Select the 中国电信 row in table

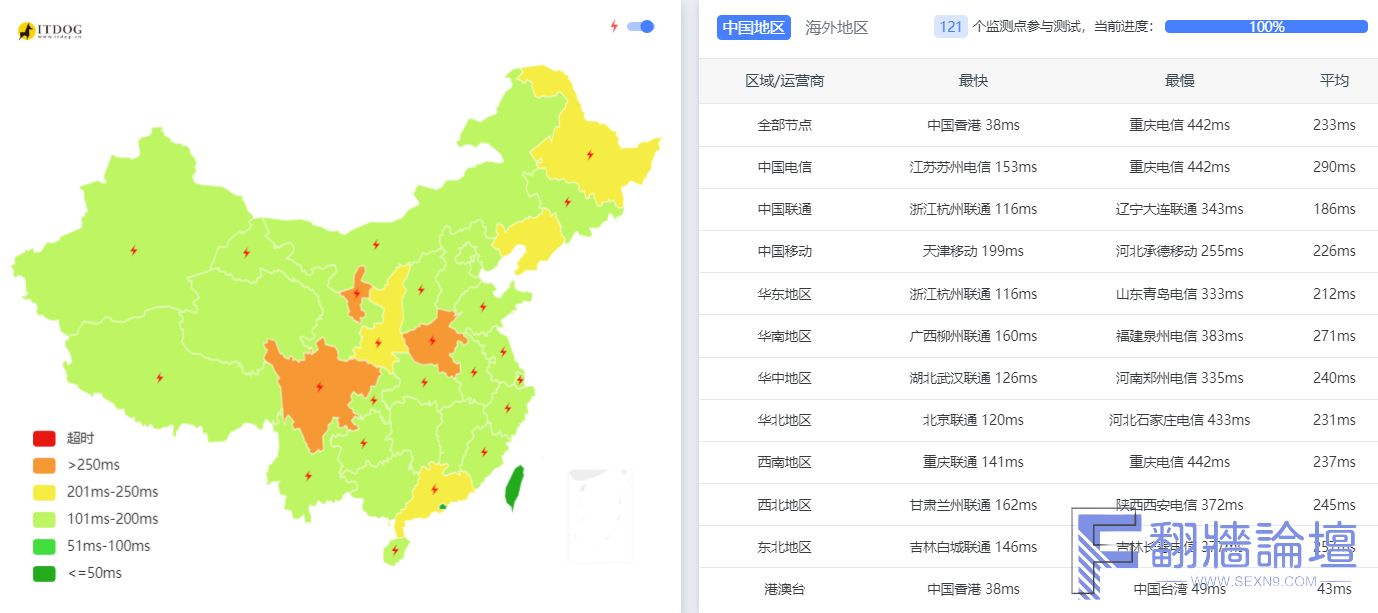(x=785, y=167)
